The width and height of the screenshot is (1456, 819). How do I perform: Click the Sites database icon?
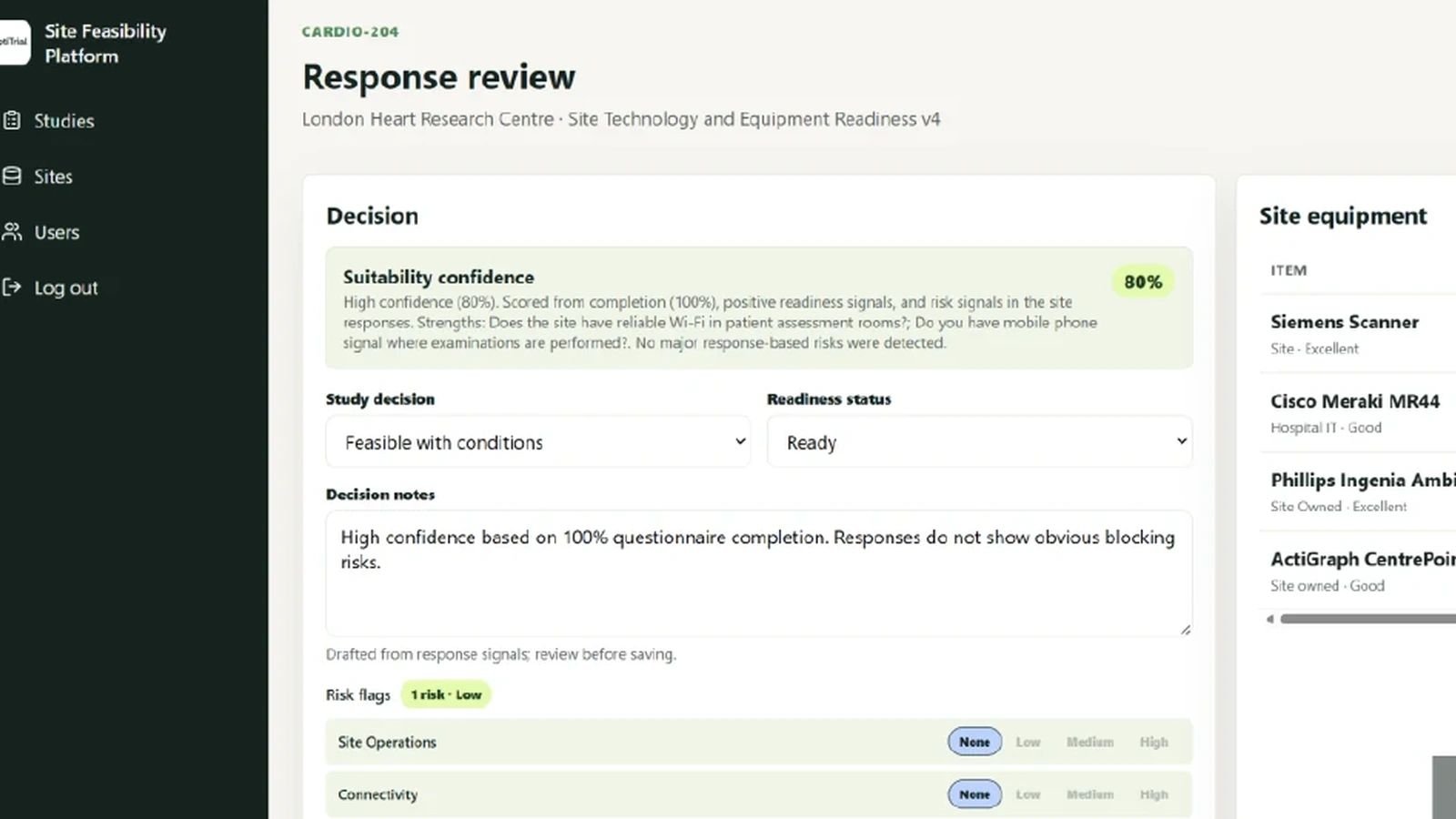point(12,176)
